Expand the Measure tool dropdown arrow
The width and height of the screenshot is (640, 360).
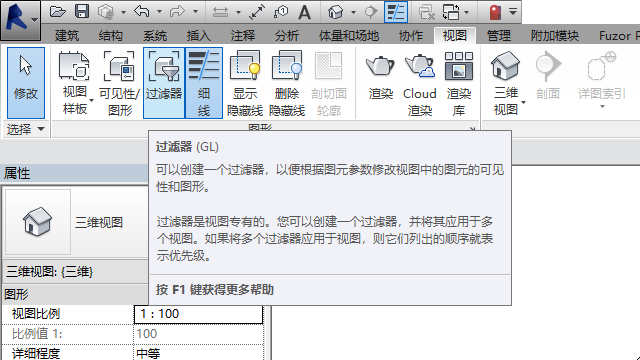click(238, 12)
